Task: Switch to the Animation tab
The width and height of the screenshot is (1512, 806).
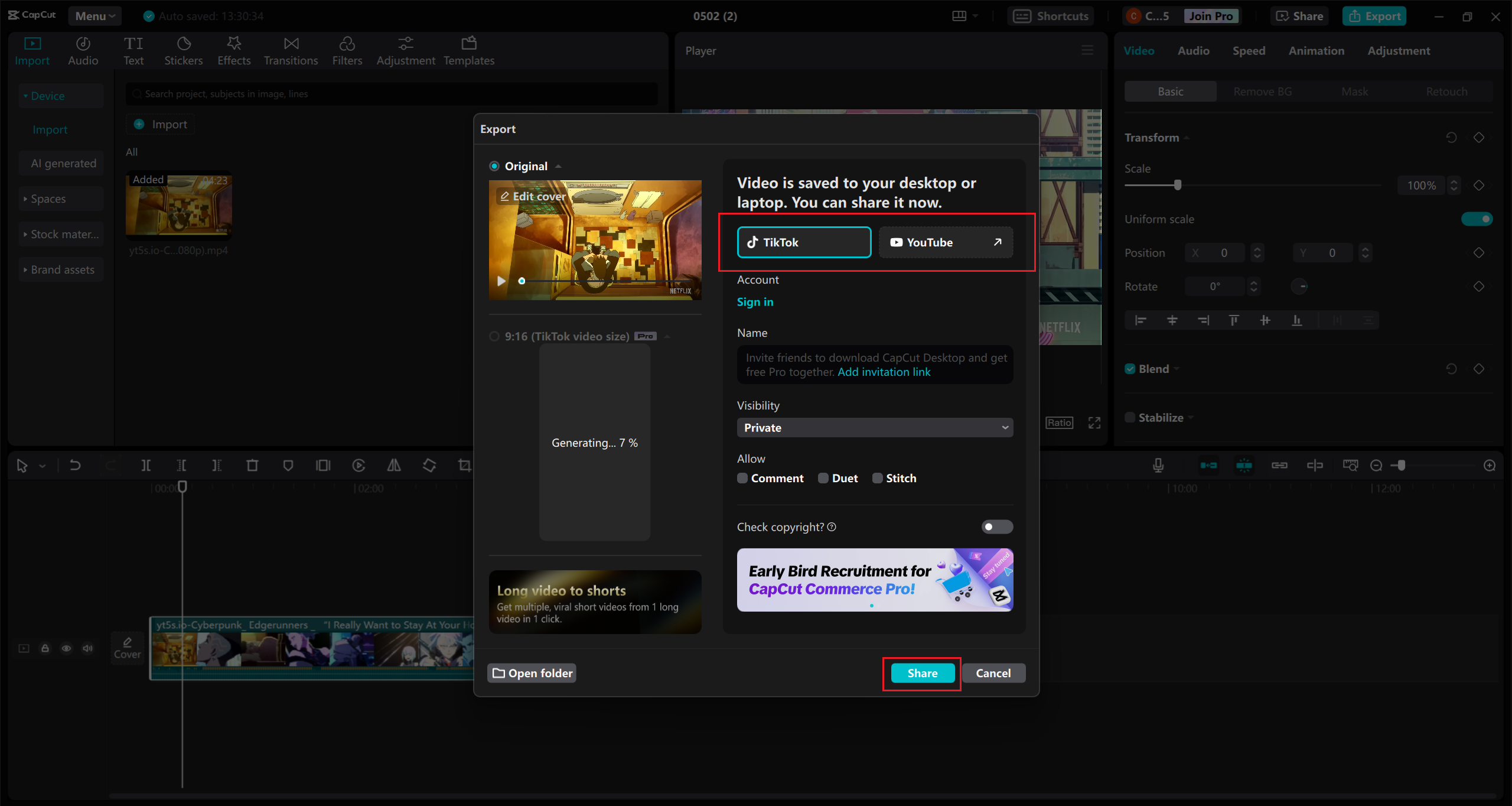Action: (1316, 51)
